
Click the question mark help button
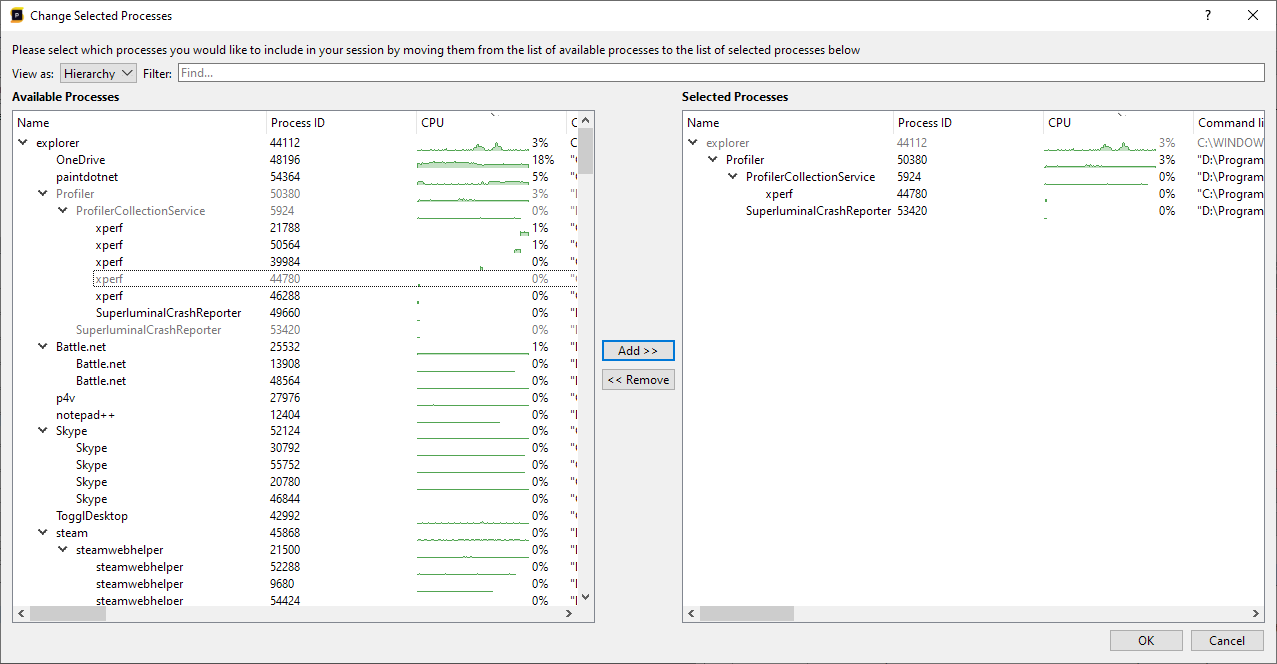[1208, 16]
